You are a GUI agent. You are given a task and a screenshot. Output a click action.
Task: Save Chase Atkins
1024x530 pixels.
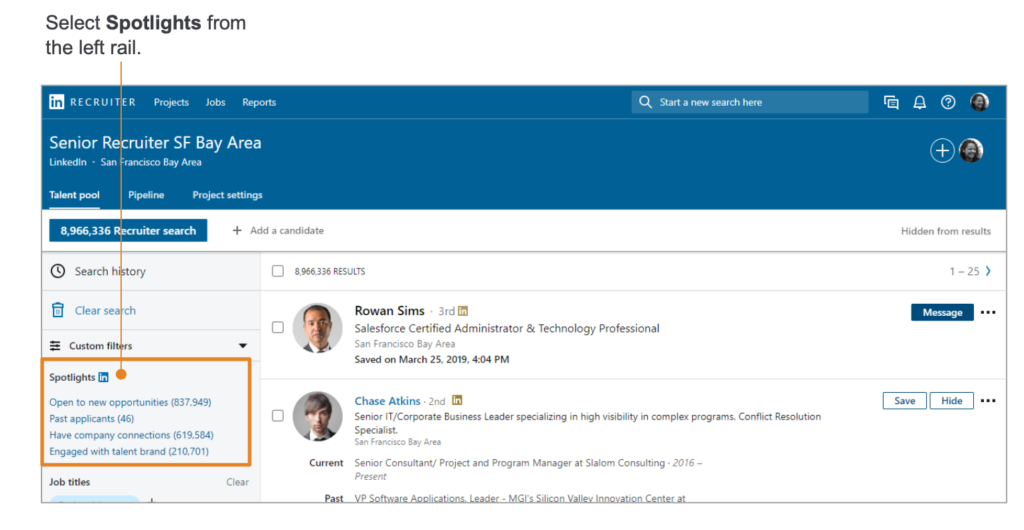(904, 401)
